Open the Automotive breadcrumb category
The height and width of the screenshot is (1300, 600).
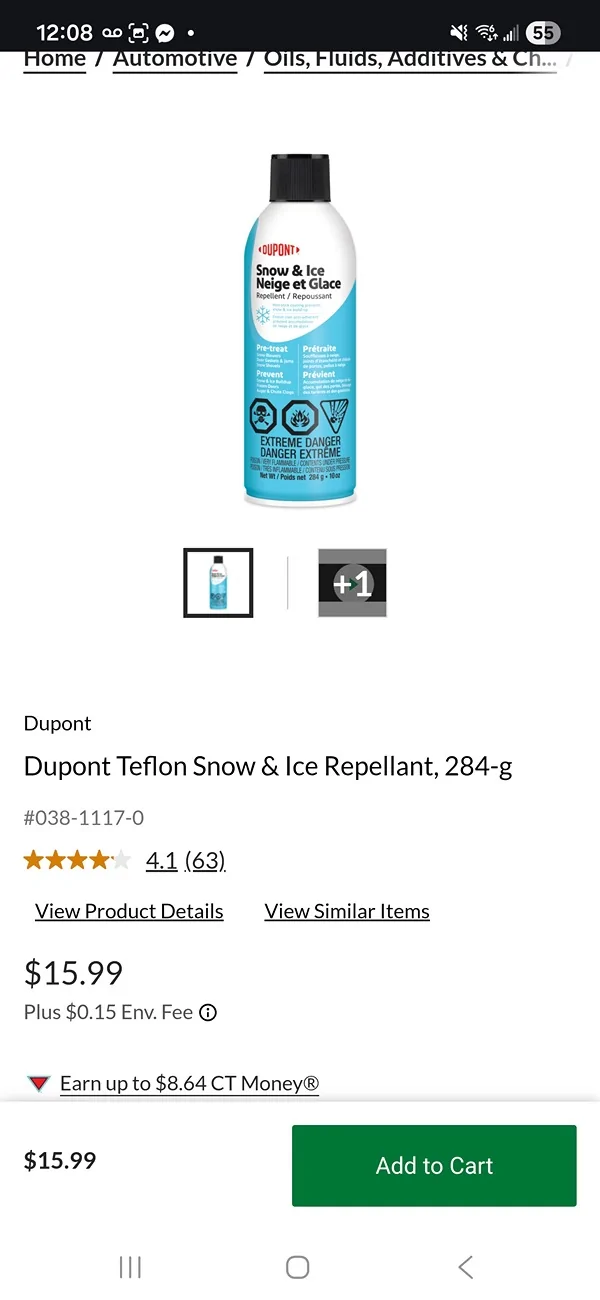click(x=175, y=59)
